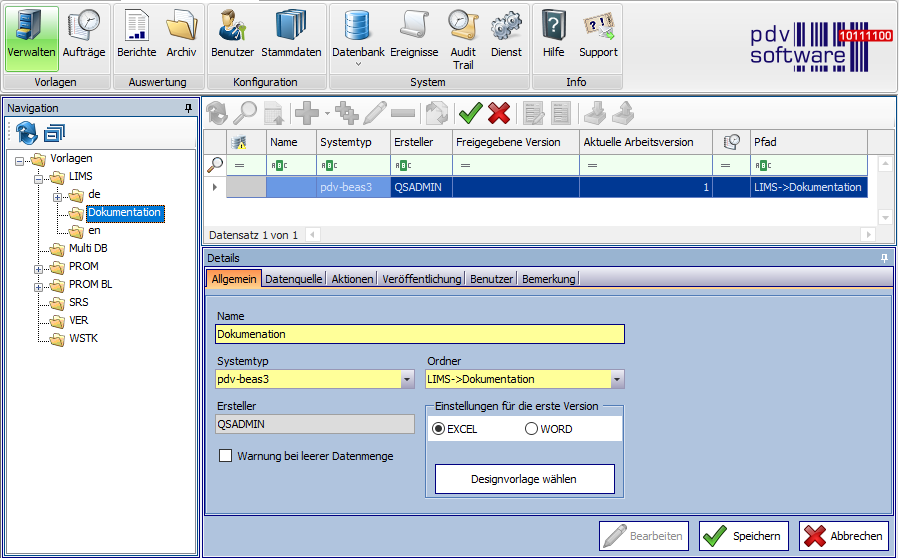
Task: Click the green checkmark toolbar icon
Action: [x=470, y=114]
